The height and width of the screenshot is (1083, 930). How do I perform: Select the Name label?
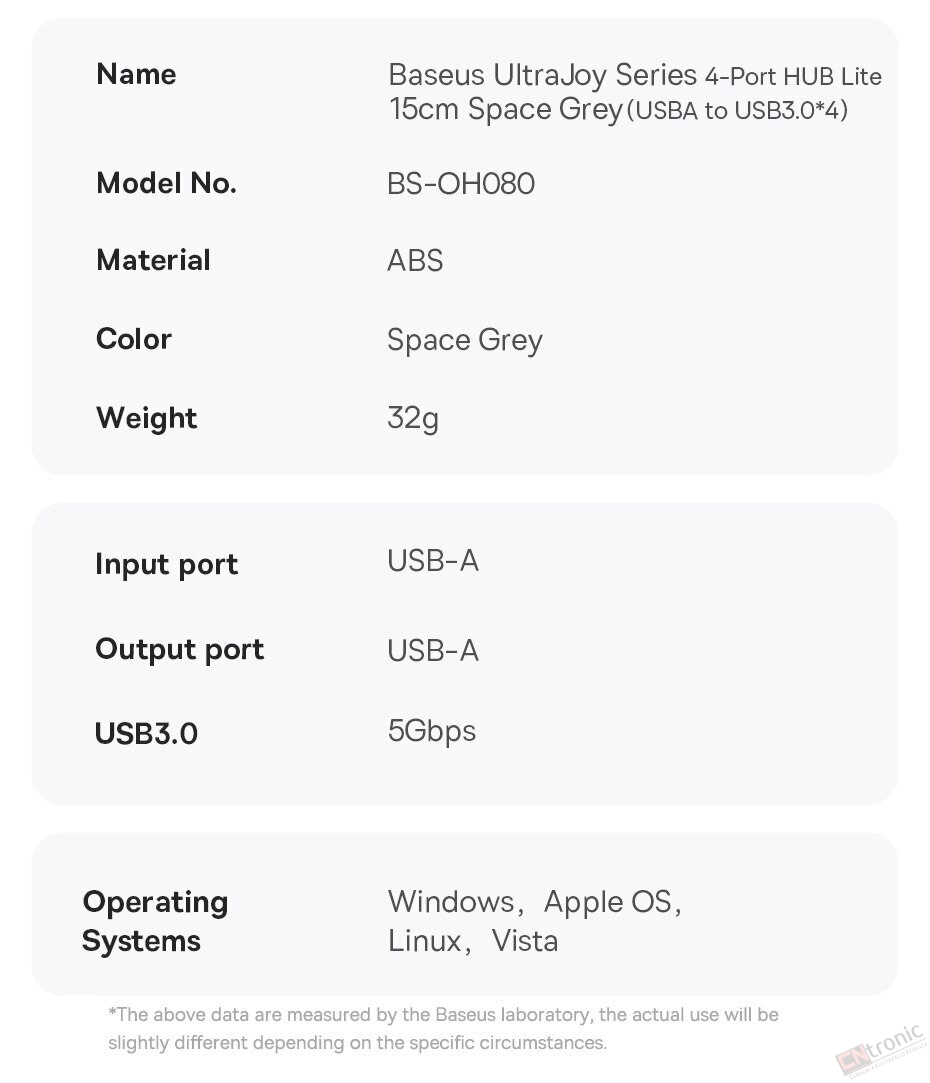pyautogui.click(x=136, y=74)
